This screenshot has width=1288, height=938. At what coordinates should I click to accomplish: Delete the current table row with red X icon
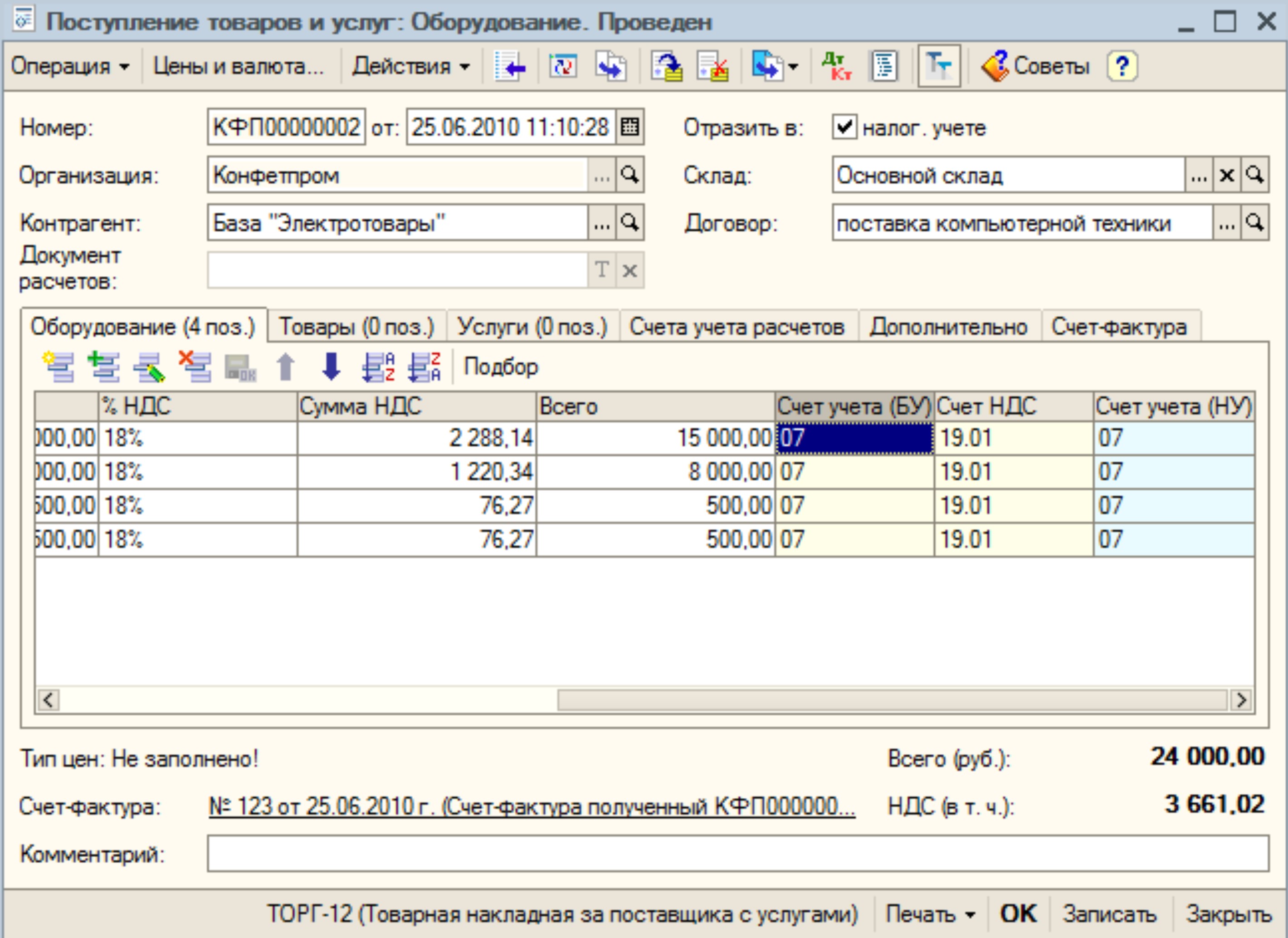[x=194, y=366]
